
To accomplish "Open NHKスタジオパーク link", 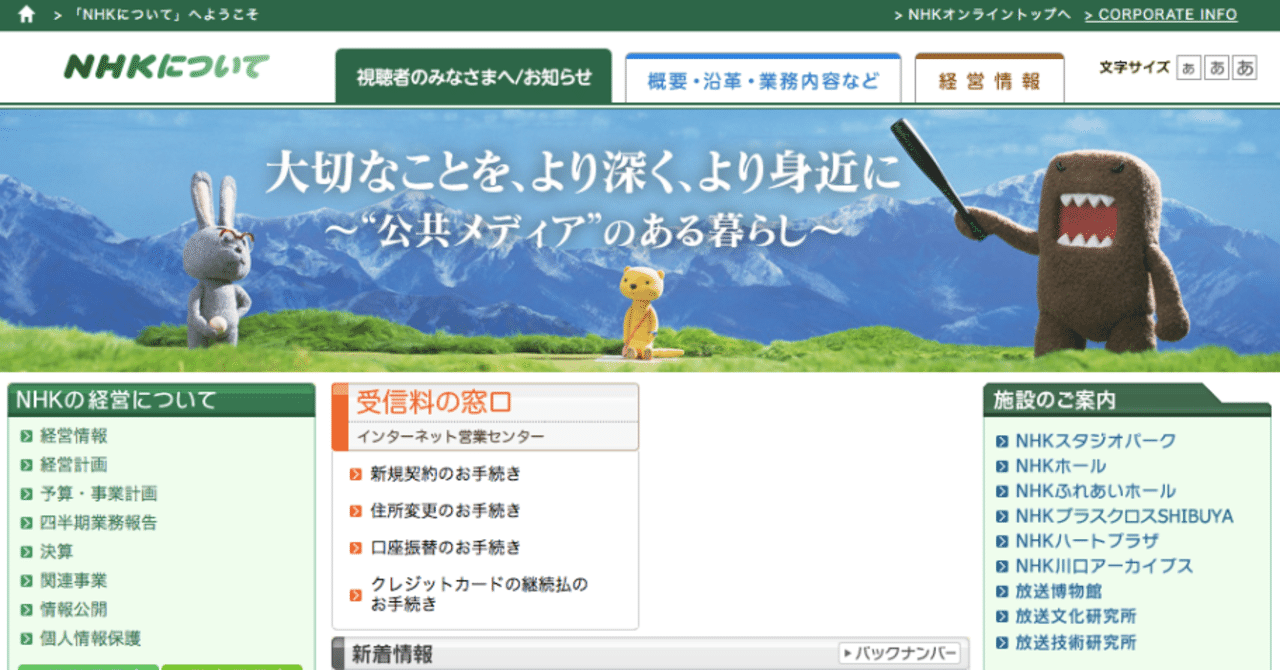I will pos(1096,441).
